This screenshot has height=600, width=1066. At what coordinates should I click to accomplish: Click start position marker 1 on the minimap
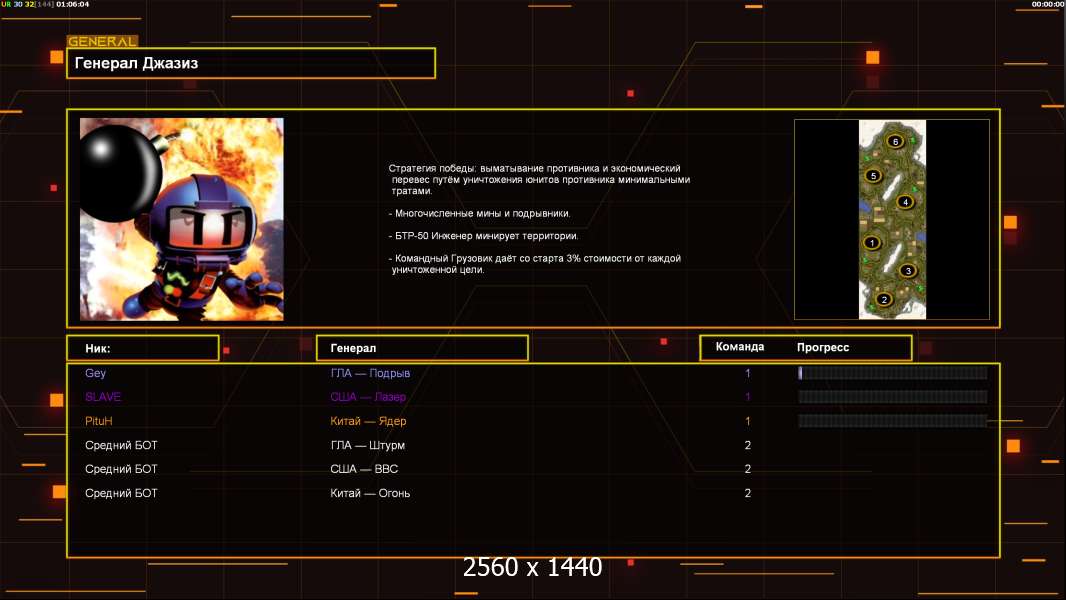(872, 243)
